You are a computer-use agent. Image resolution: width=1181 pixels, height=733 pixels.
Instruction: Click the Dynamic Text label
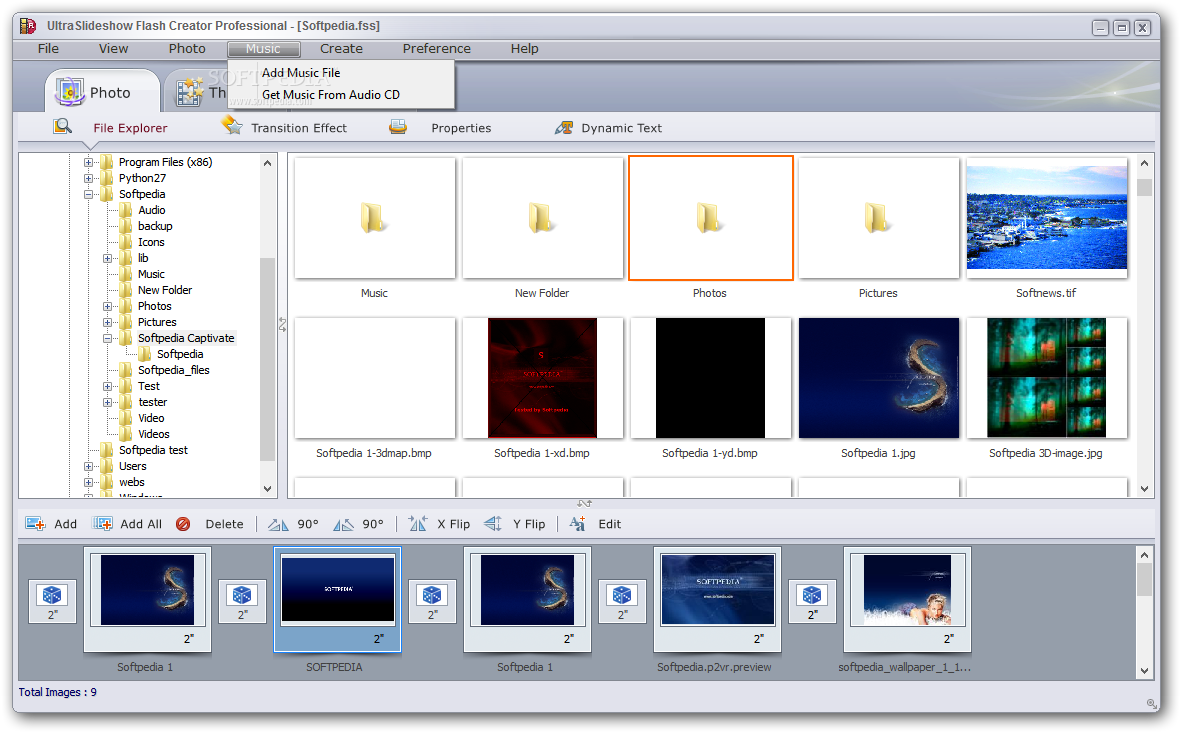point(621,128)
